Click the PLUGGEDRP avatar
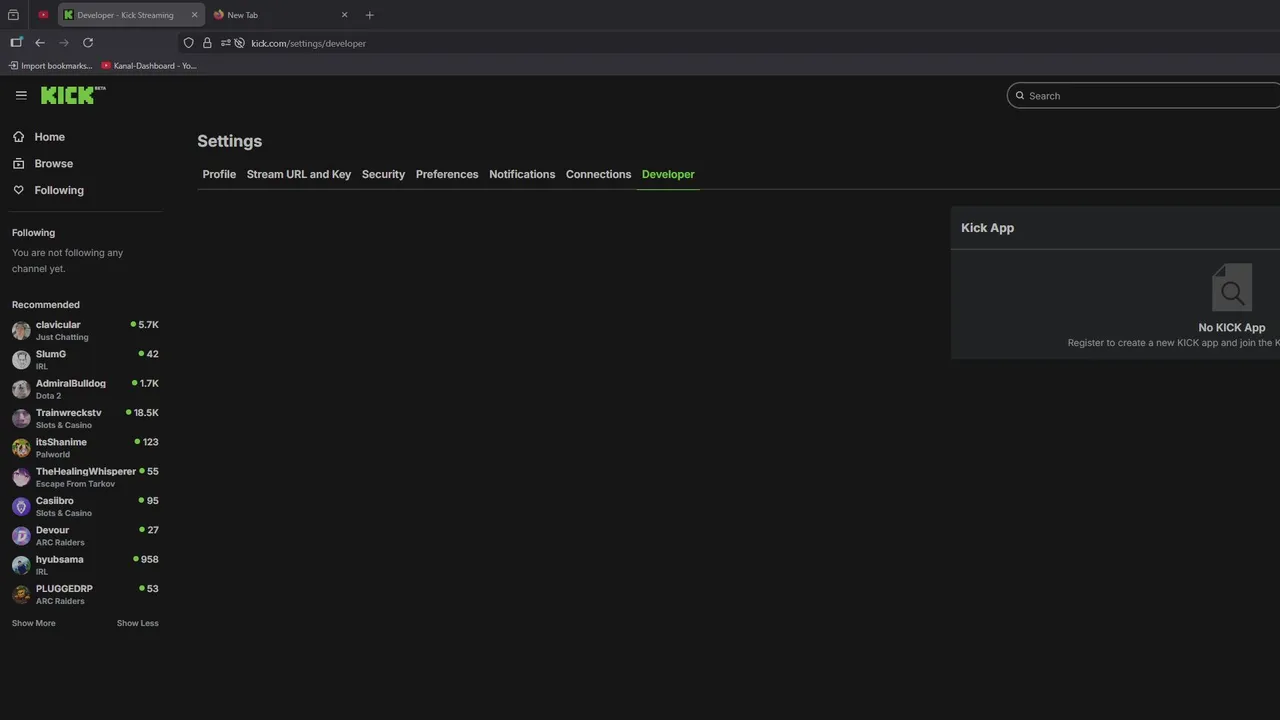The image size is (1280, 720). (21, 595)
